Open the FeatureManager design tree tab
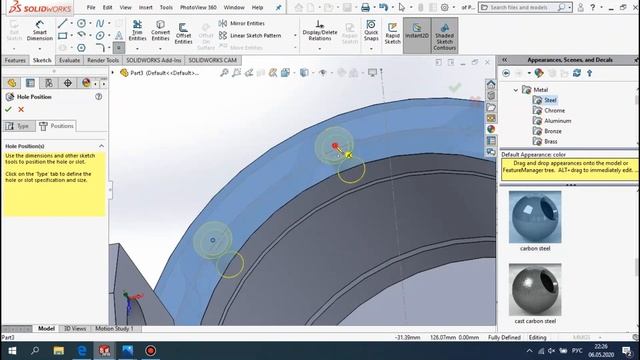The height and width of the screenshot is (360, 640). pos(11,83)
